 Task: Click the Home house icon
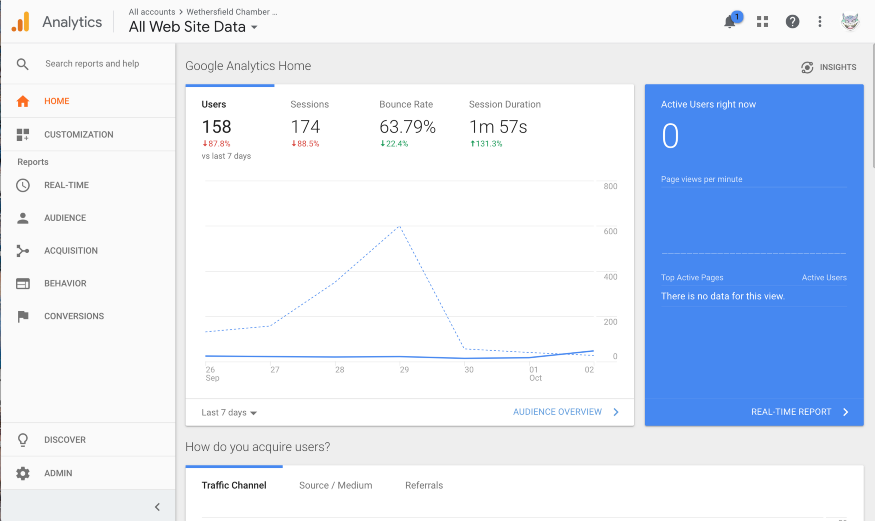(23, 101)
